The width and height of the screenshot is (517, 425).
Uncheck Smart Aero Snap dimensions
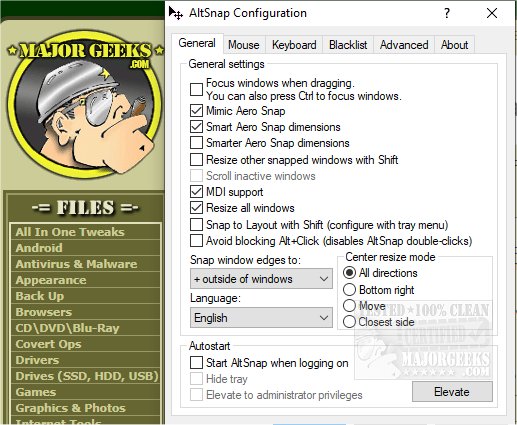(196, 127)
